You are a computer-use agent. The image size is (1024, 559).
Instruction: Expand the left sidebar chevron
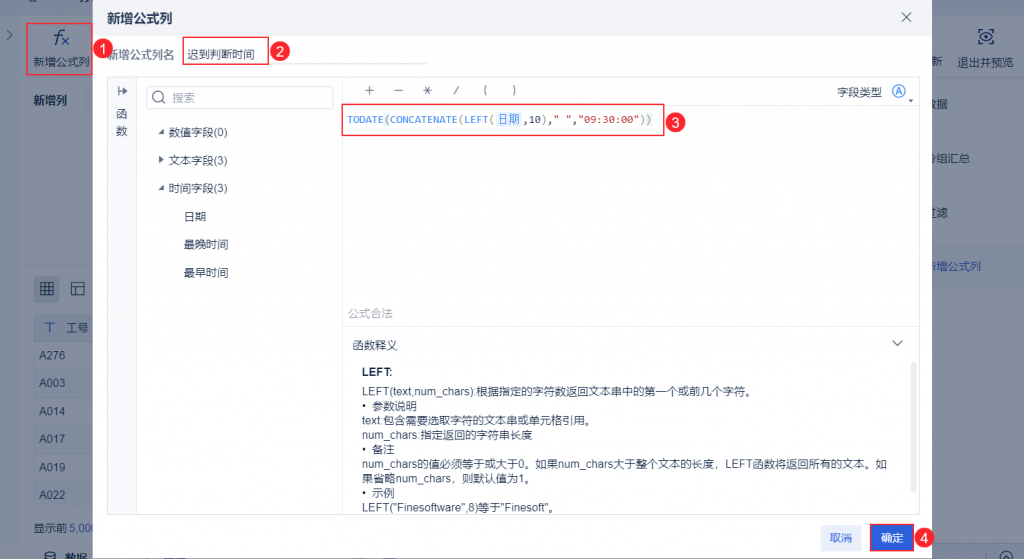pyautogui.click(x=9, y=35)
